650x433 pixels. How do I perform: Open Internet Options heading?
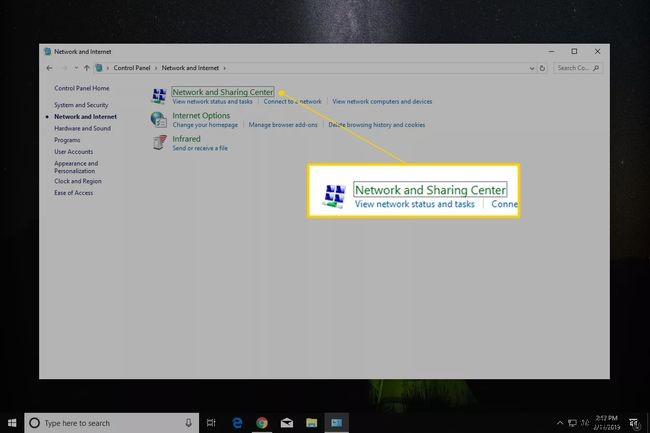[201, 116]
